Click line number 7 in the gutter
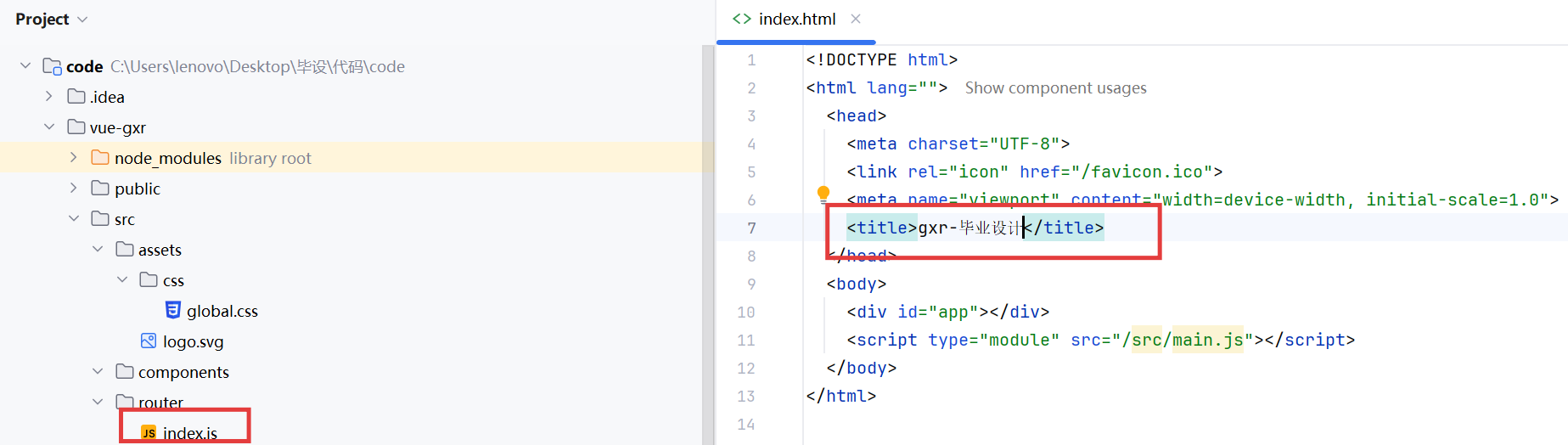The image size is (1568, 445). tap(751, 228)
